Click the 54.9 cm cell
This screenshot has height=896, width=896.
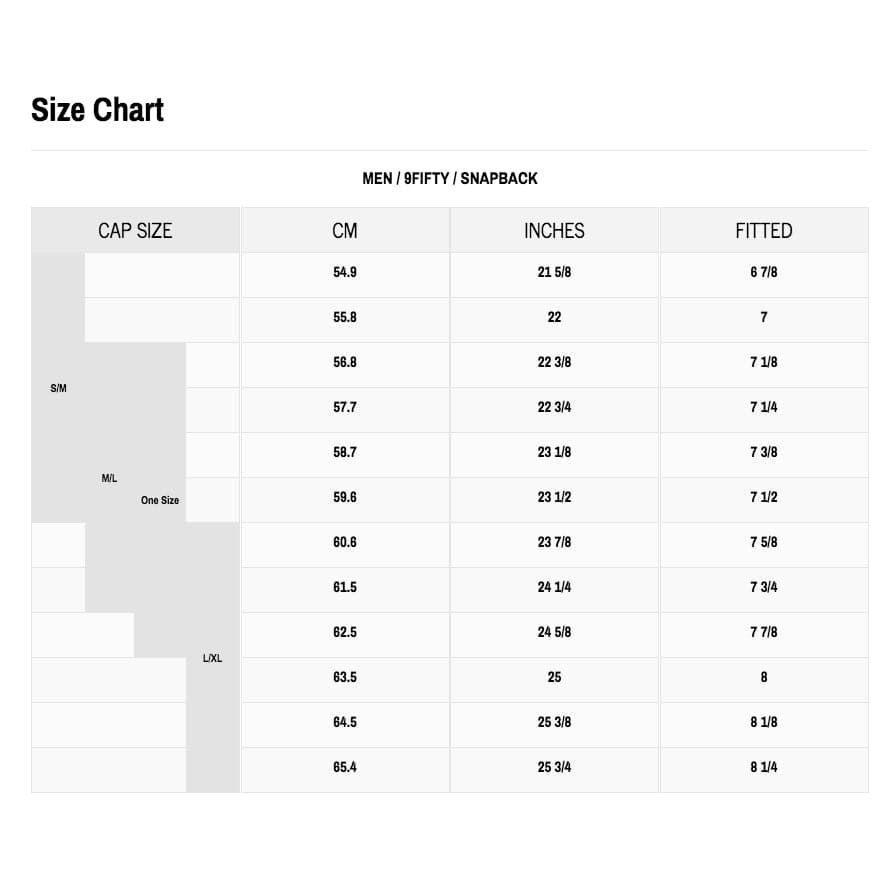coord(345,272)
